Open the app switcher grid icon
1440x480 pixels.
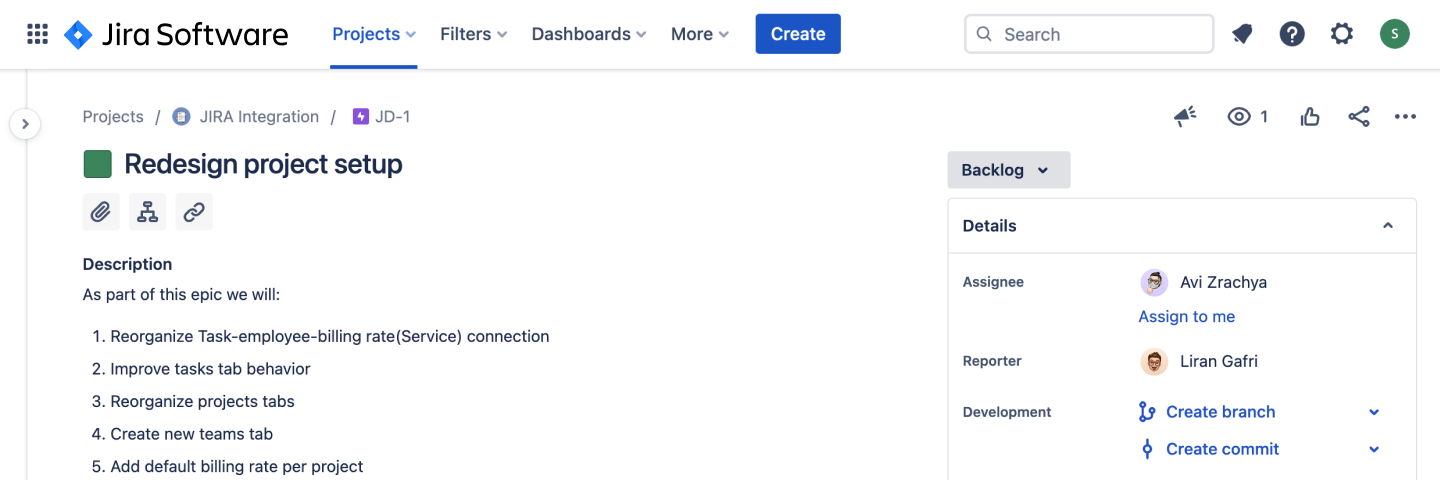[37, 34]
